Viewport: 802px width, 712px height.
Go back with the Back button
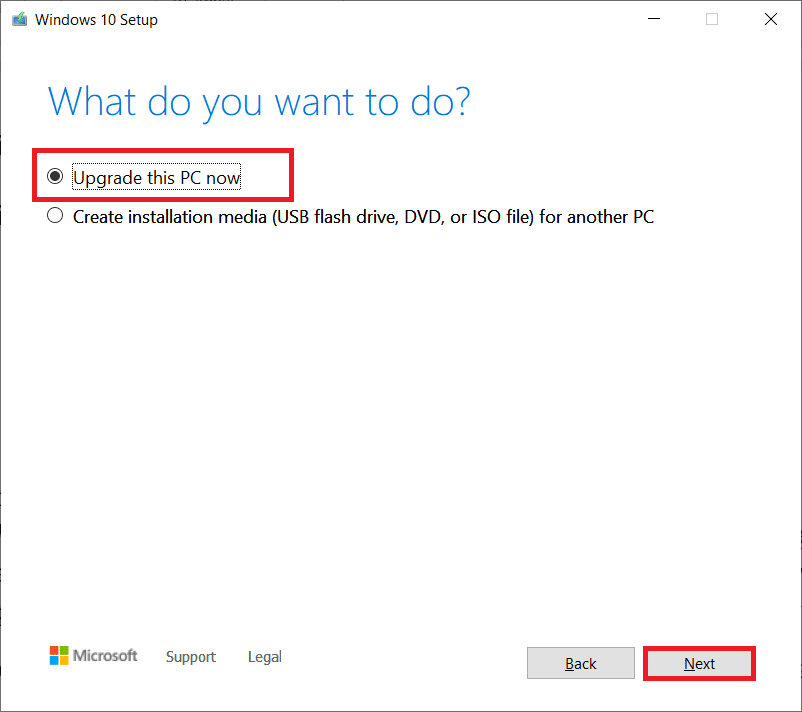[581, 663]
